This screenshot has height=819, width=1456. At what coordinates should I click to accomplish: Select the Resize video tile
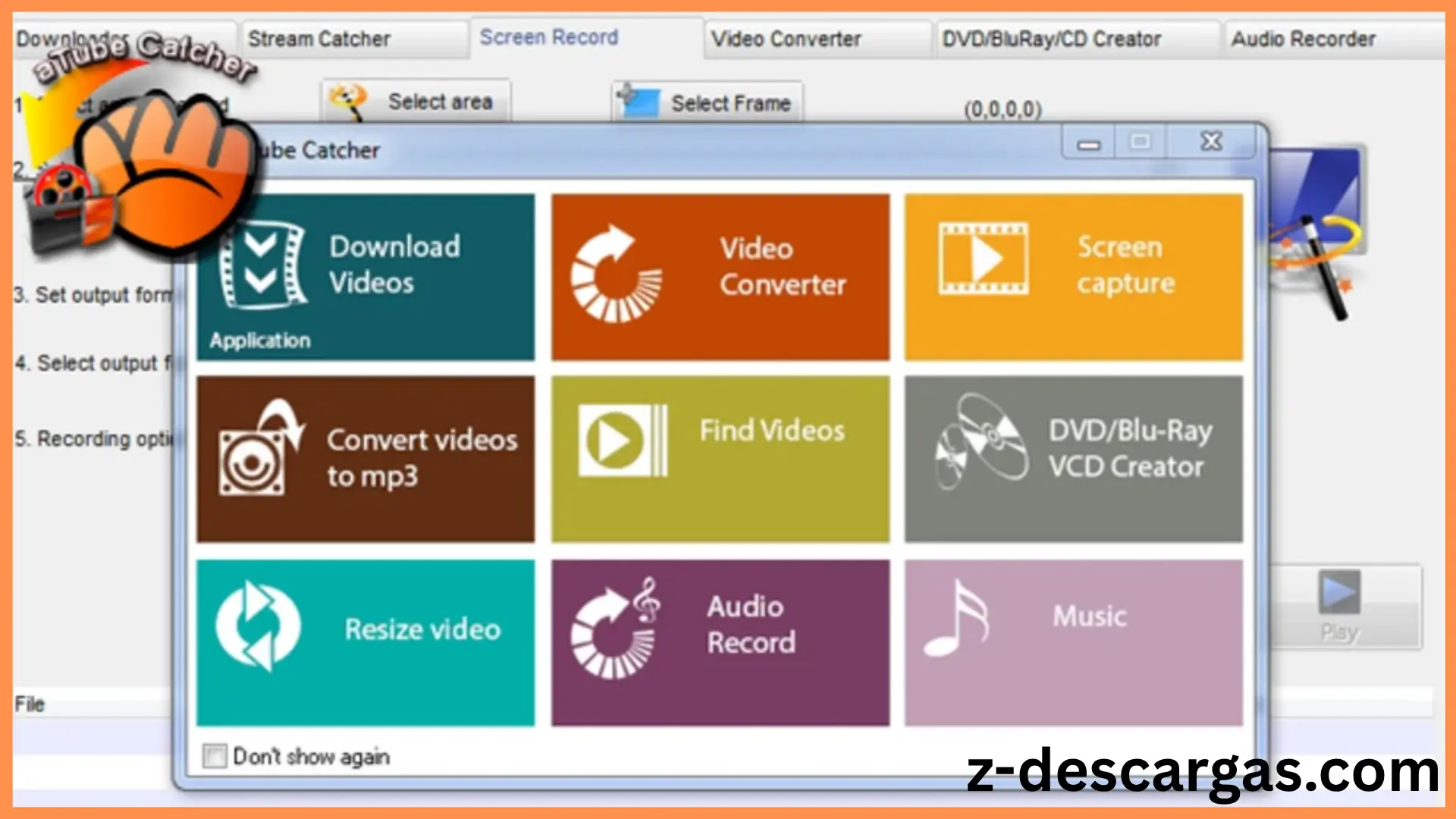click(366, 642)
